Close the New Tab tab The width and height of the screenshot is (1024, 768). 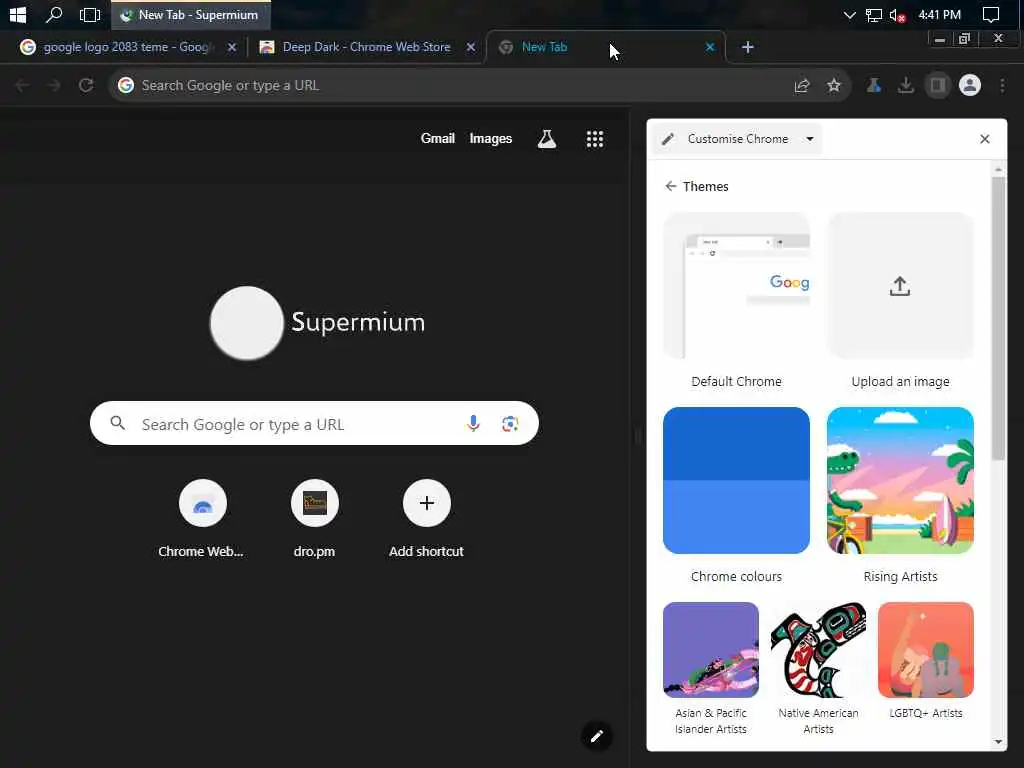click(x=710, y=47)
